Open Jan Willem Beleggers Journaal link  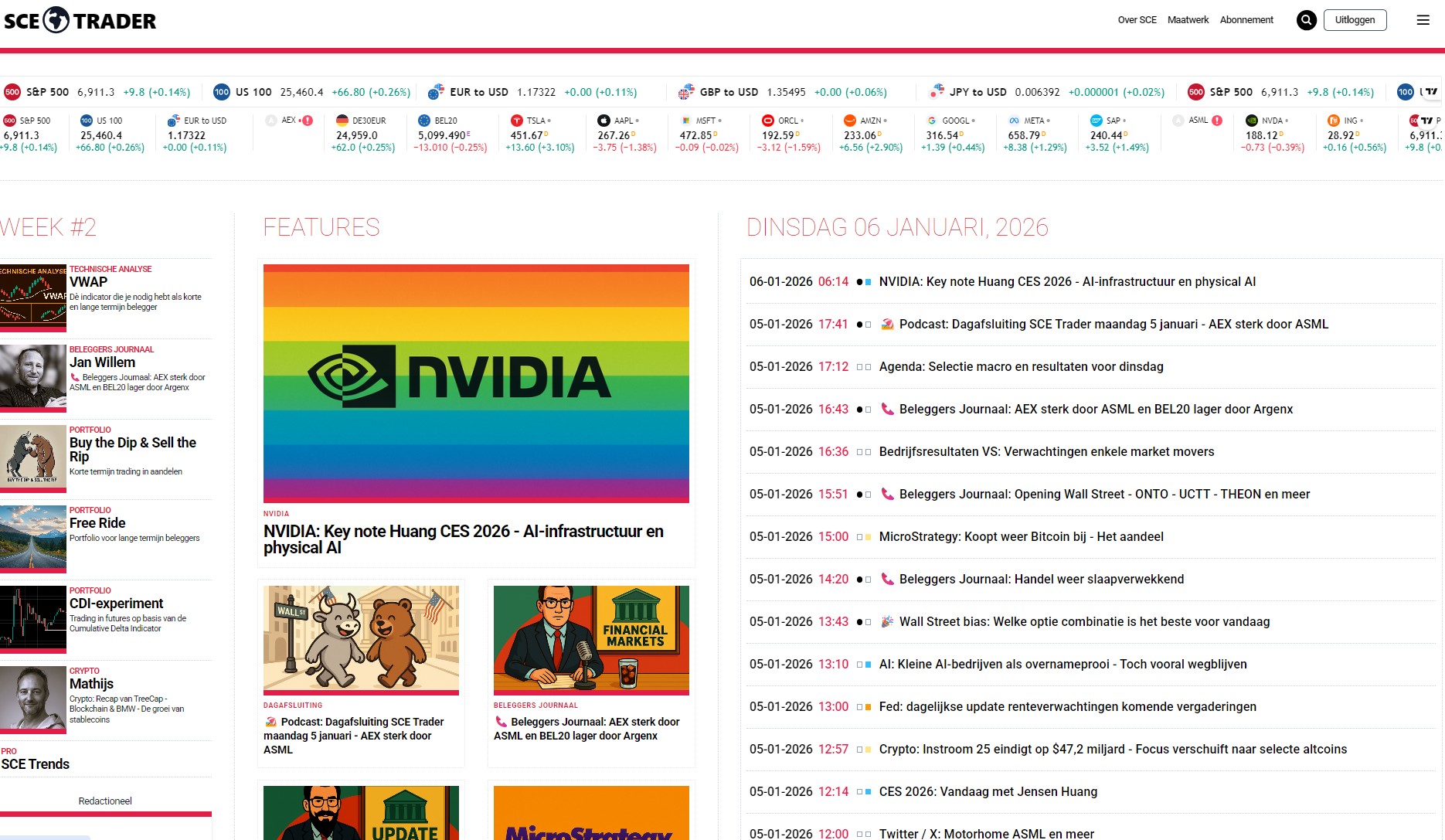(x=102, y=362)
